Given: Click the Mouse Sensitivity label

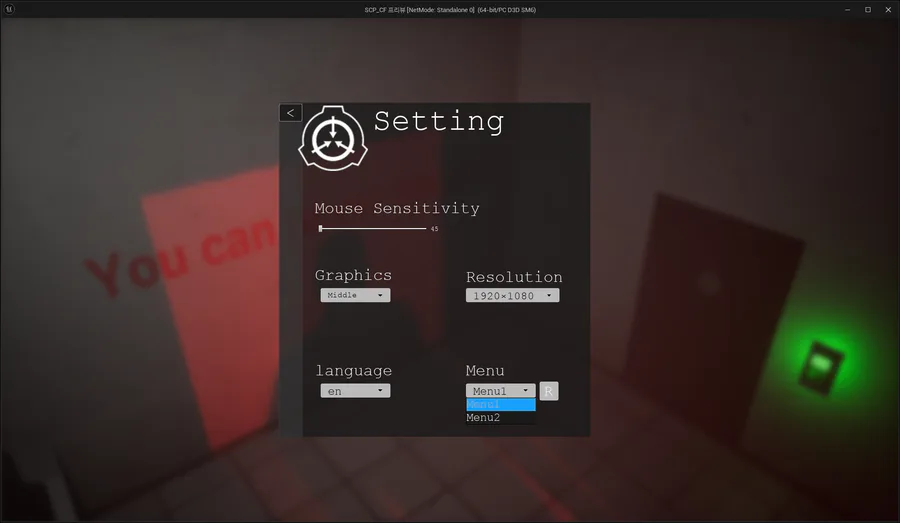Looking at the screenshot, I should pos(397,208).
